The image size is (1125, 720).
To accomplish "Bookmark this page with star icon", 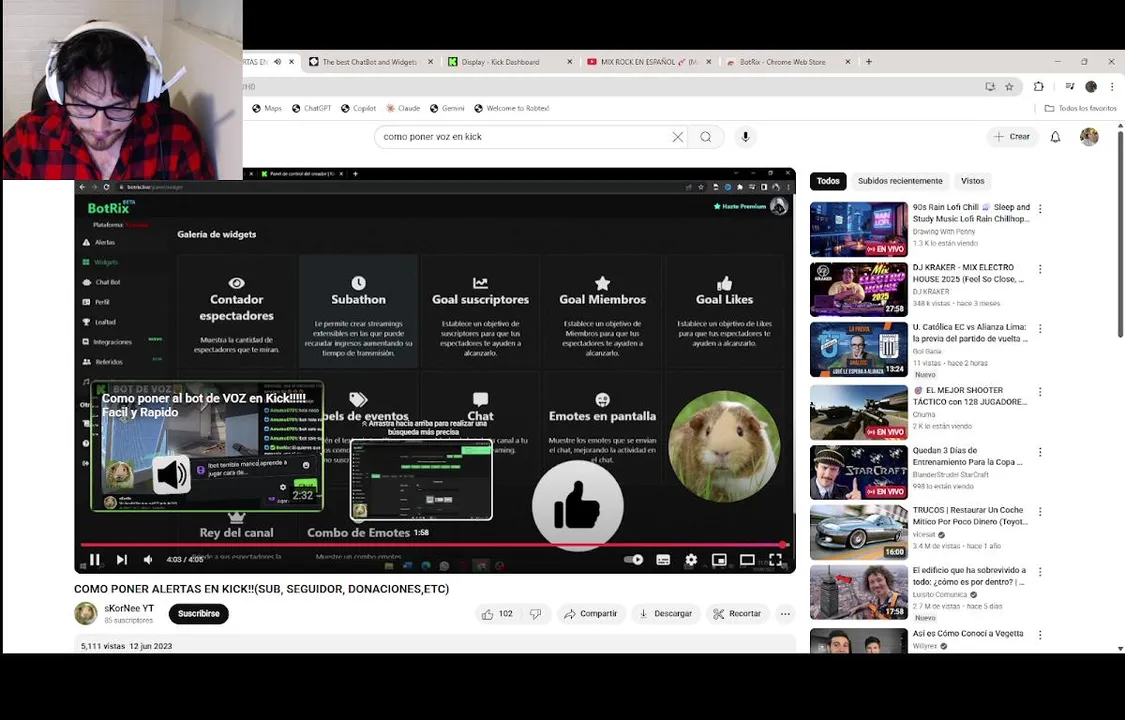I will click(x=1009, y=87).
